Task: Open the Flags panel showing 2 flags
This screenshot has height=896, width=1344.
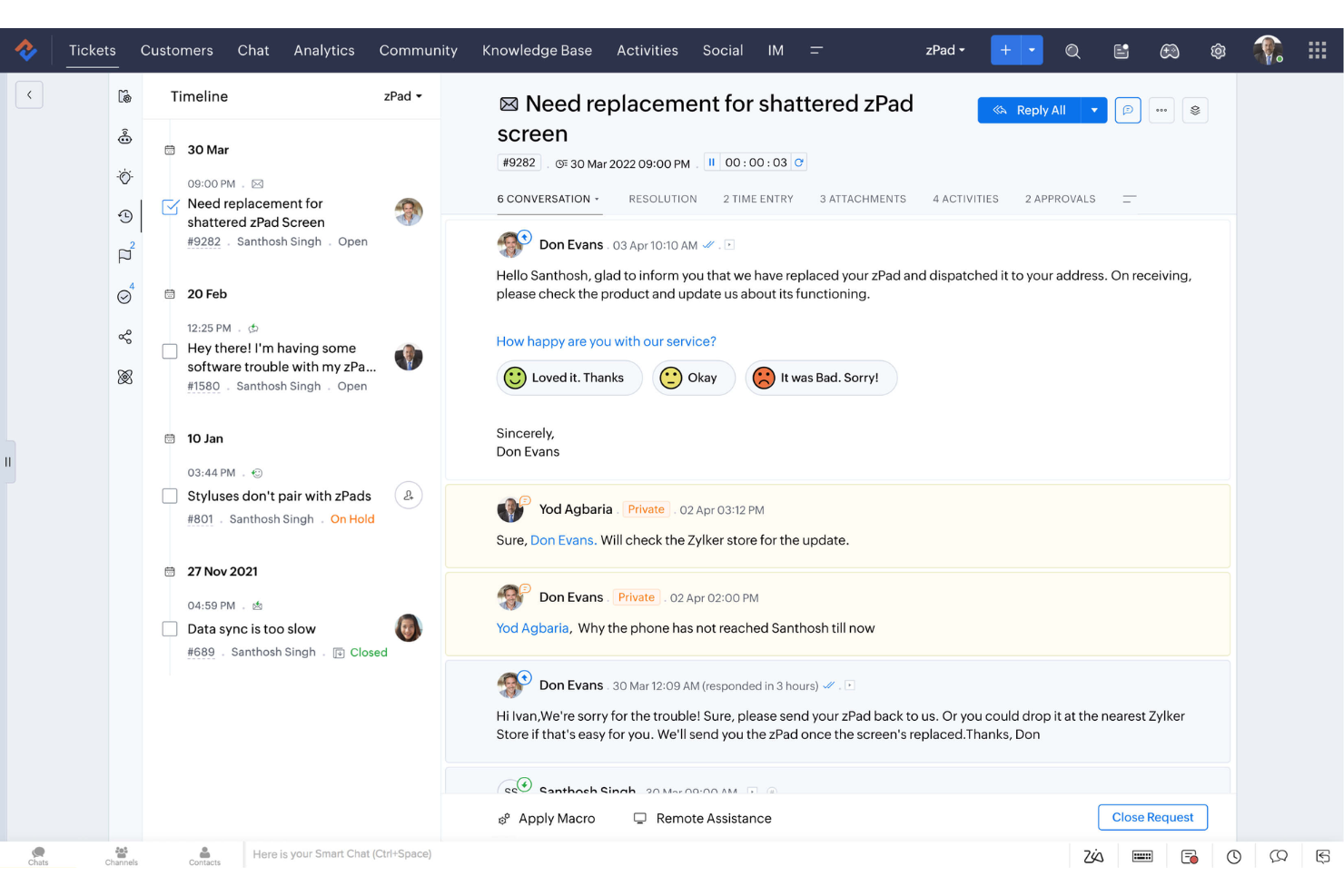Action: [125, 255]
